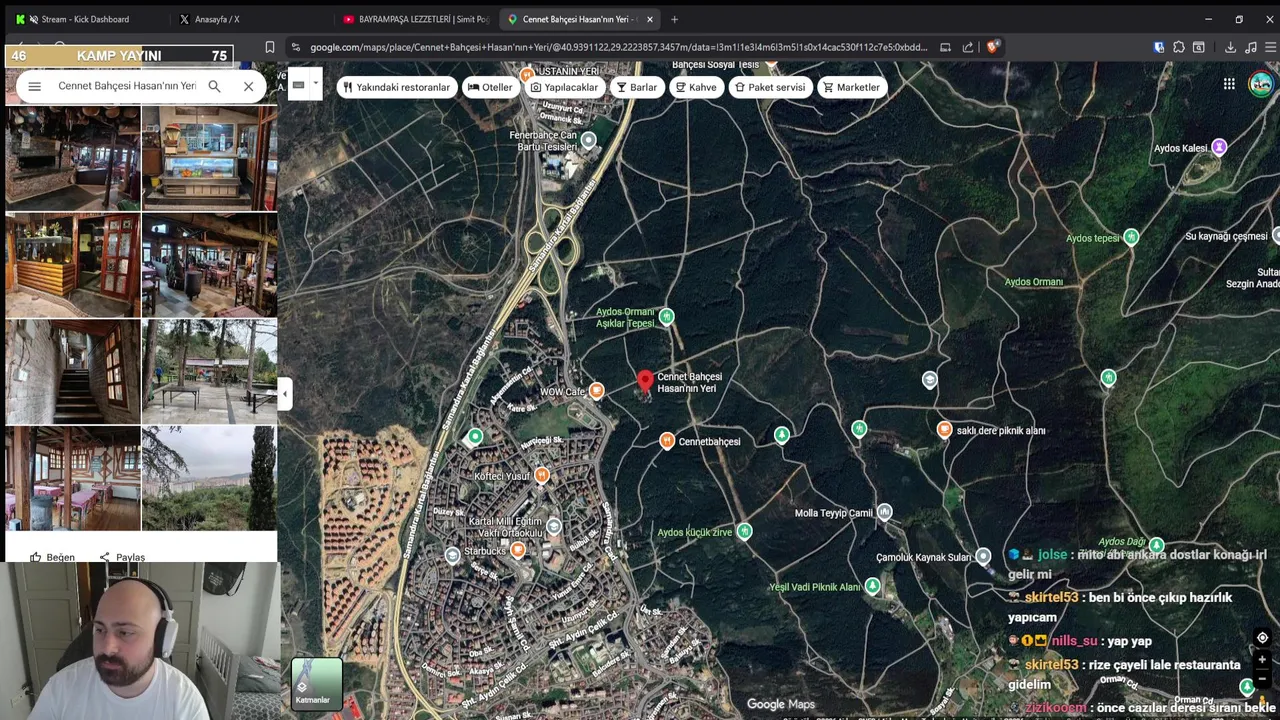Open the browser downloads icon
Viewport: 1280px width, 720px height.
pyautogui.click(x=1230, y=47)
